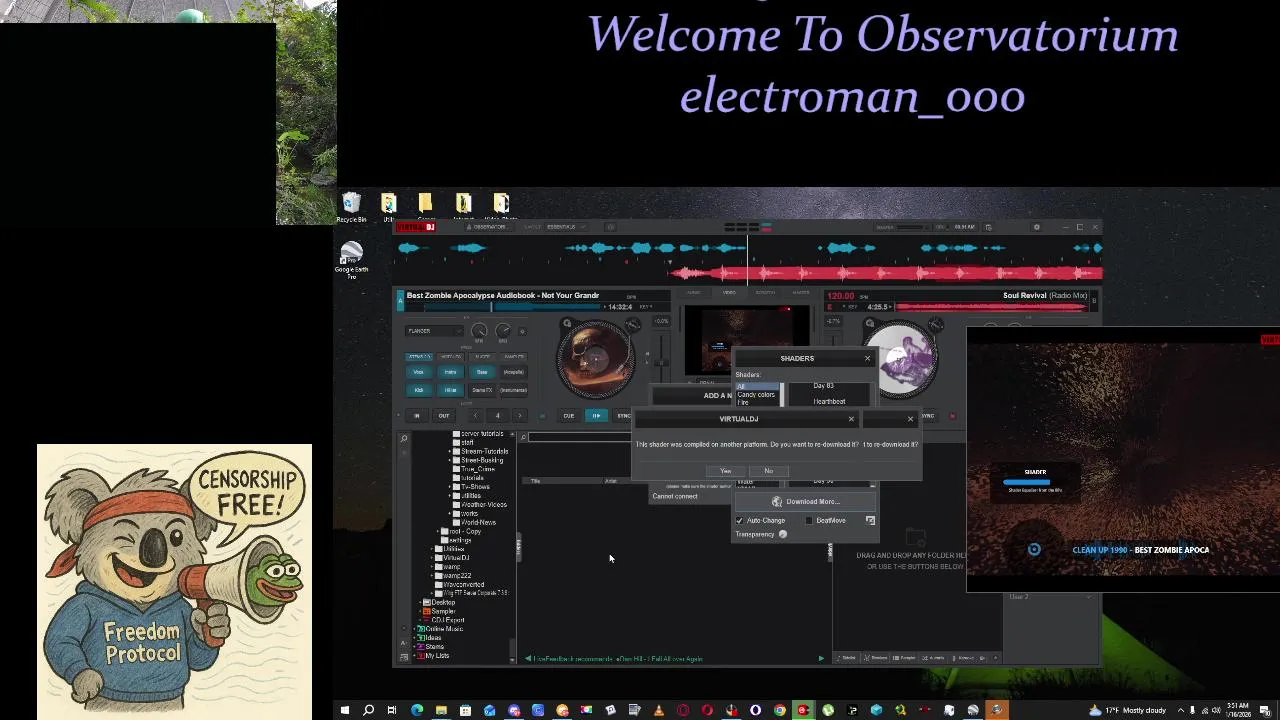Switch to the VIDEO mixer tab
The image size is (1280, 720).
pos(729,292)
